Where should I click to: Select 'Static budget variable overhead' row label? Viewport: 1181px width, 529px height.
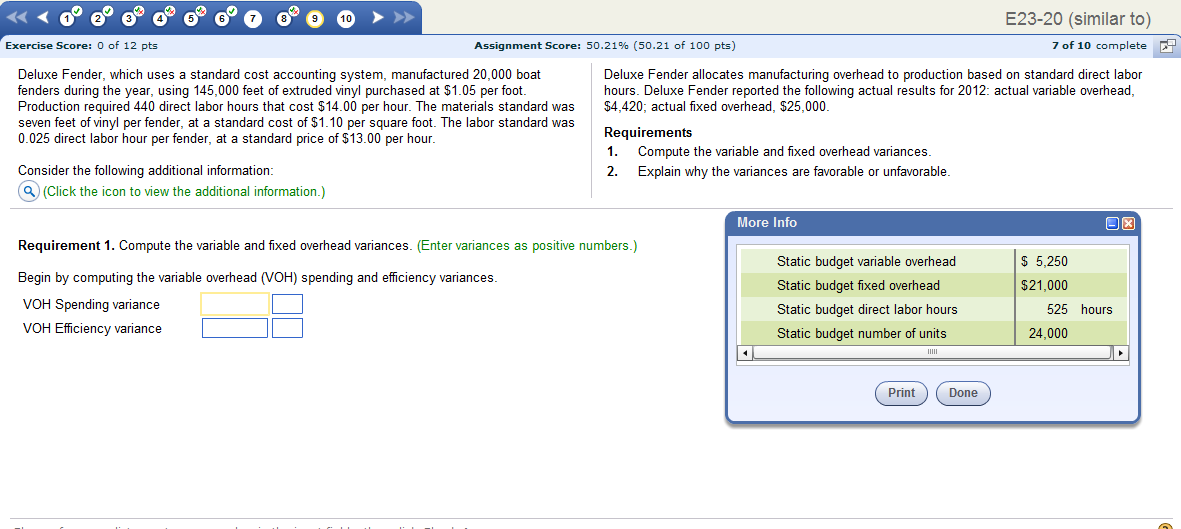[866, 261]
